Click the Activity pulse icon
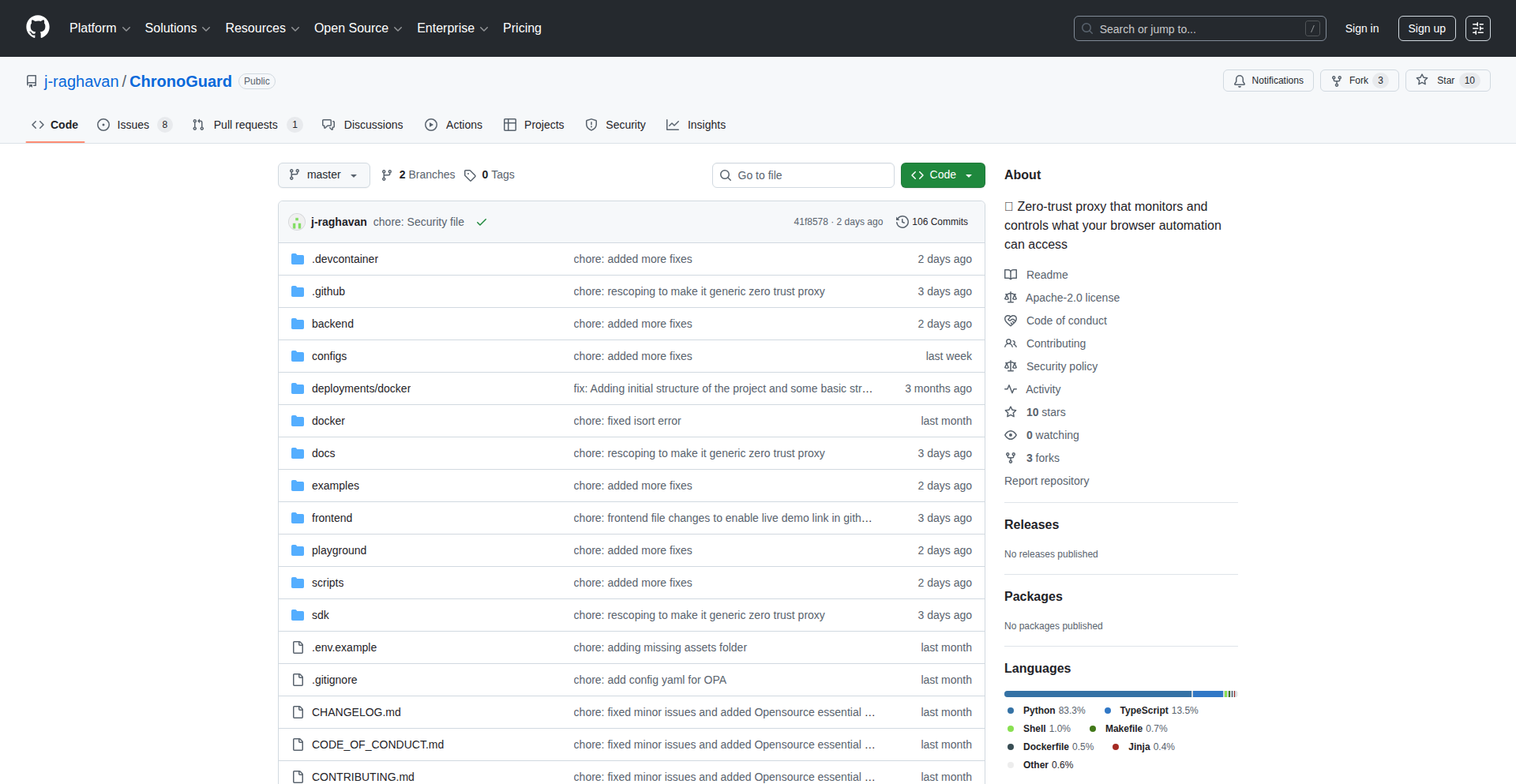 [1011, 388]
